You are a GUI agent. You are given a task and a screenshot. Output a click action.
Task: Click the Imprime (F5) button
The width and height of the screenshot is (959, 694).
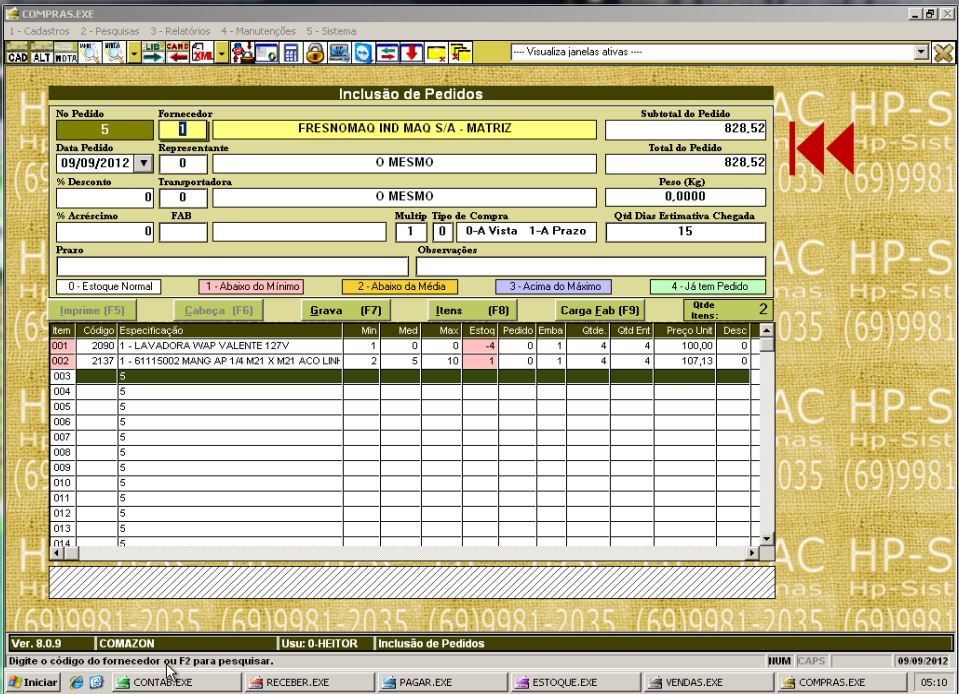click(x=92, y=311)
